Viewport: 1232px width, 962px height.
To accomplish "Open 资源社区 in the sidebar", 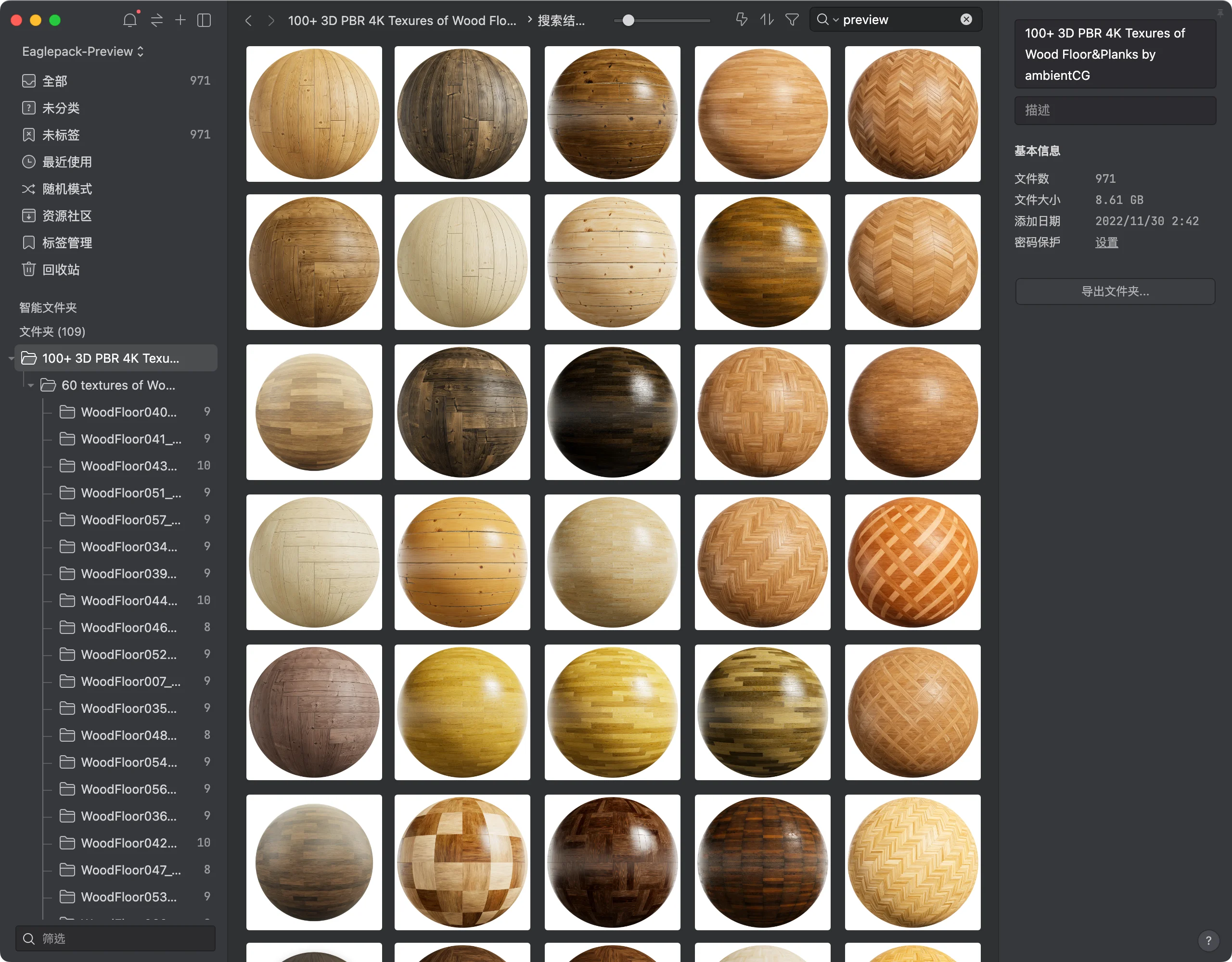I will 115,216.
